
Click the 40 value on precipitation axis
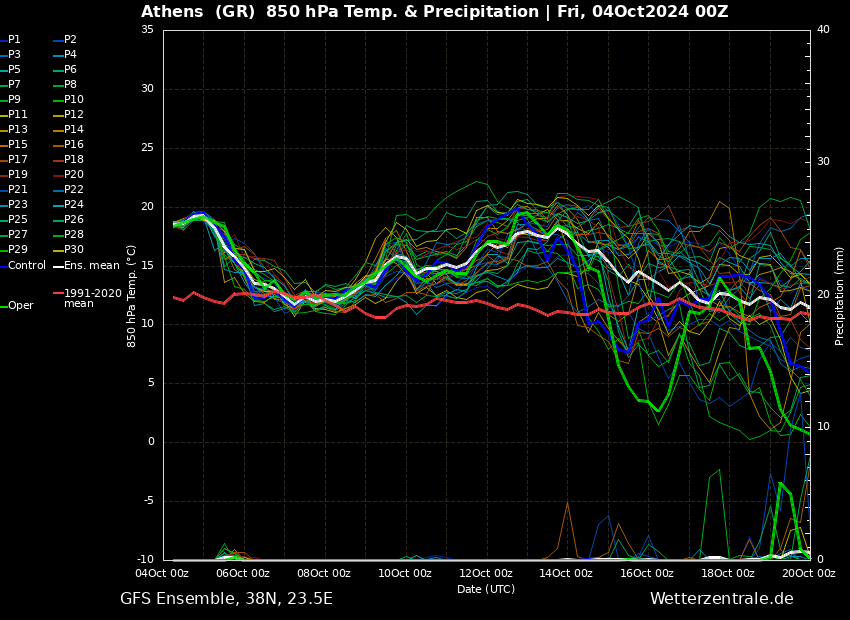[823, 30]
